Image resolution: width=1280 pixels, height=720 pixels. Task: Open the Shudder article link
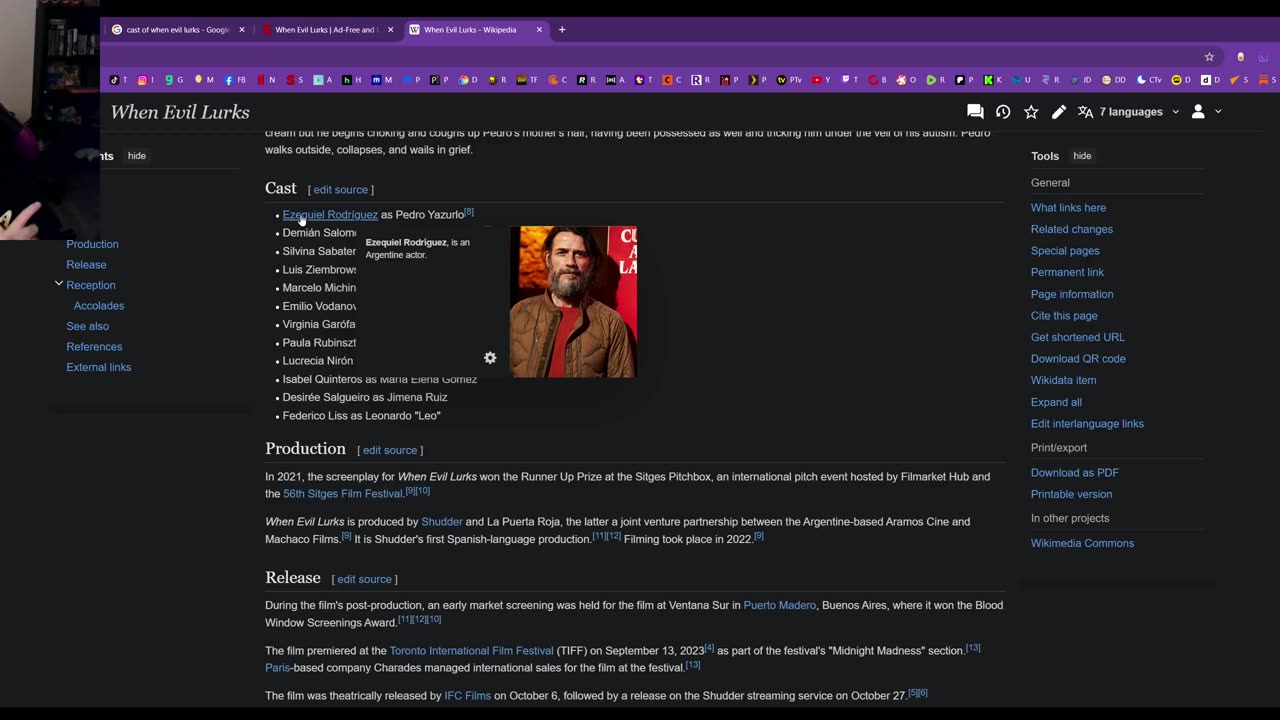click(442, 522)
